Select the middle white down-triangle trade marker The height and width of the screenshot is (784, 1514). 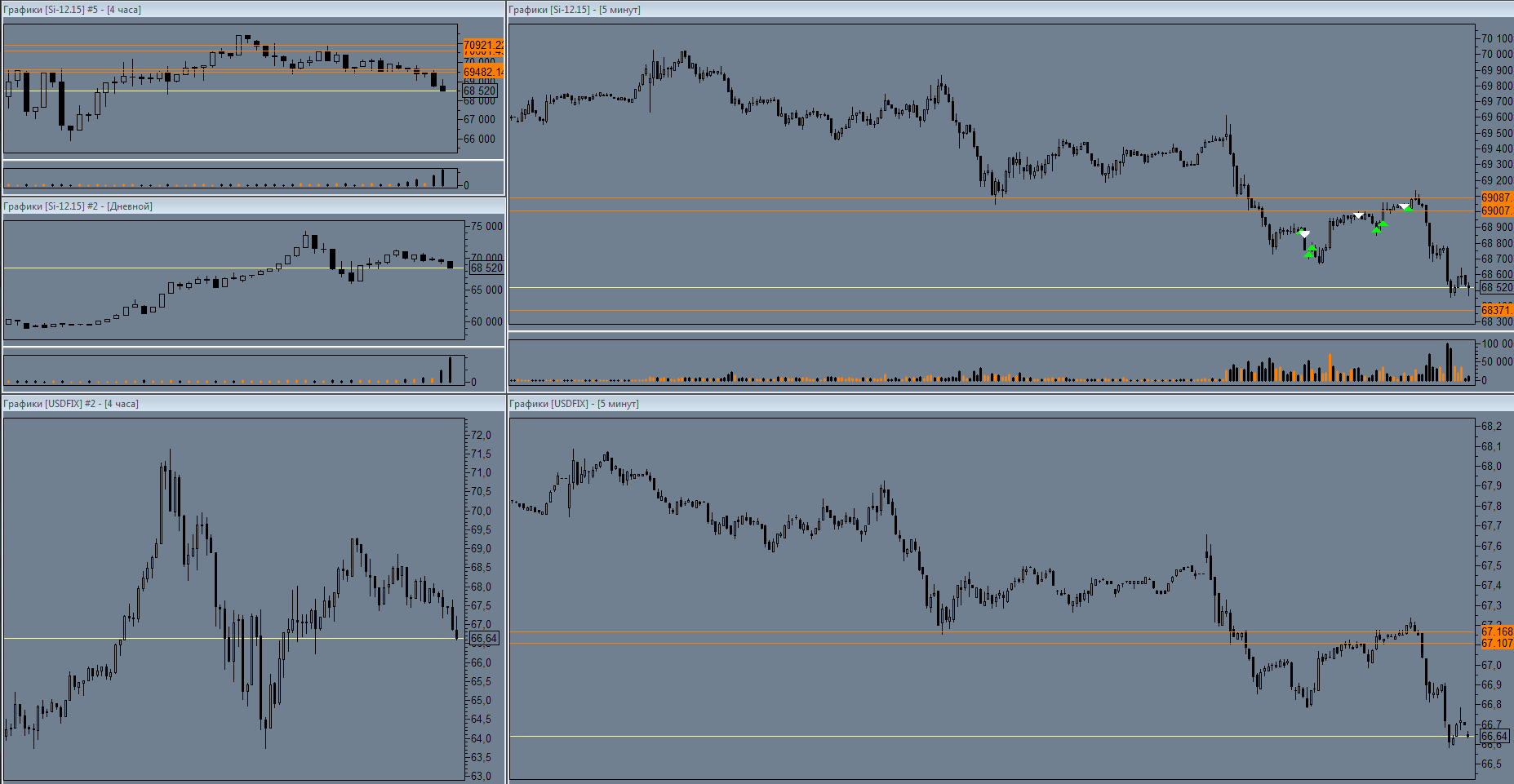point(1358,215)
